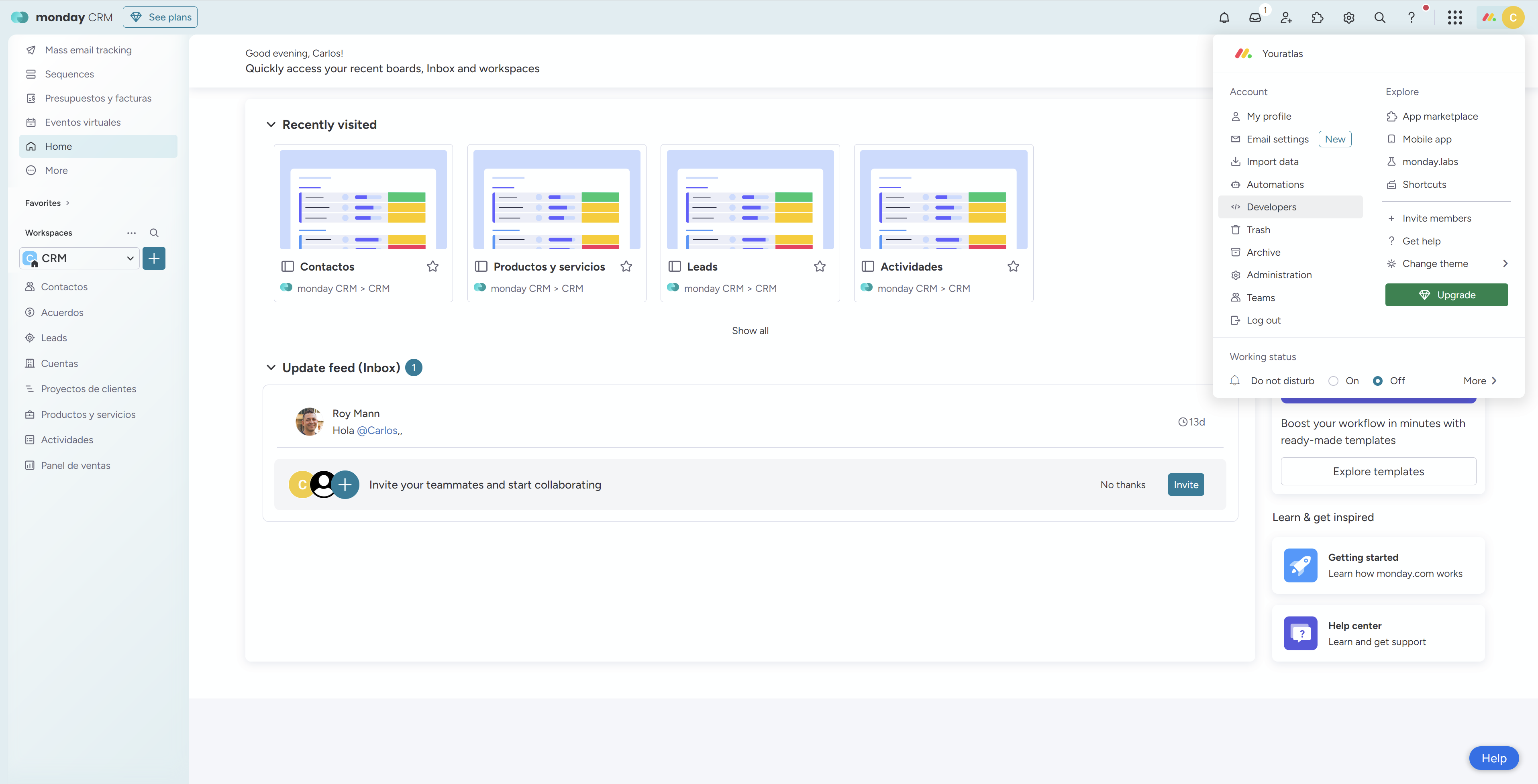Open the Actividades board thumbnail
The image size is (1538, 784).
click(x=943, y=199)
